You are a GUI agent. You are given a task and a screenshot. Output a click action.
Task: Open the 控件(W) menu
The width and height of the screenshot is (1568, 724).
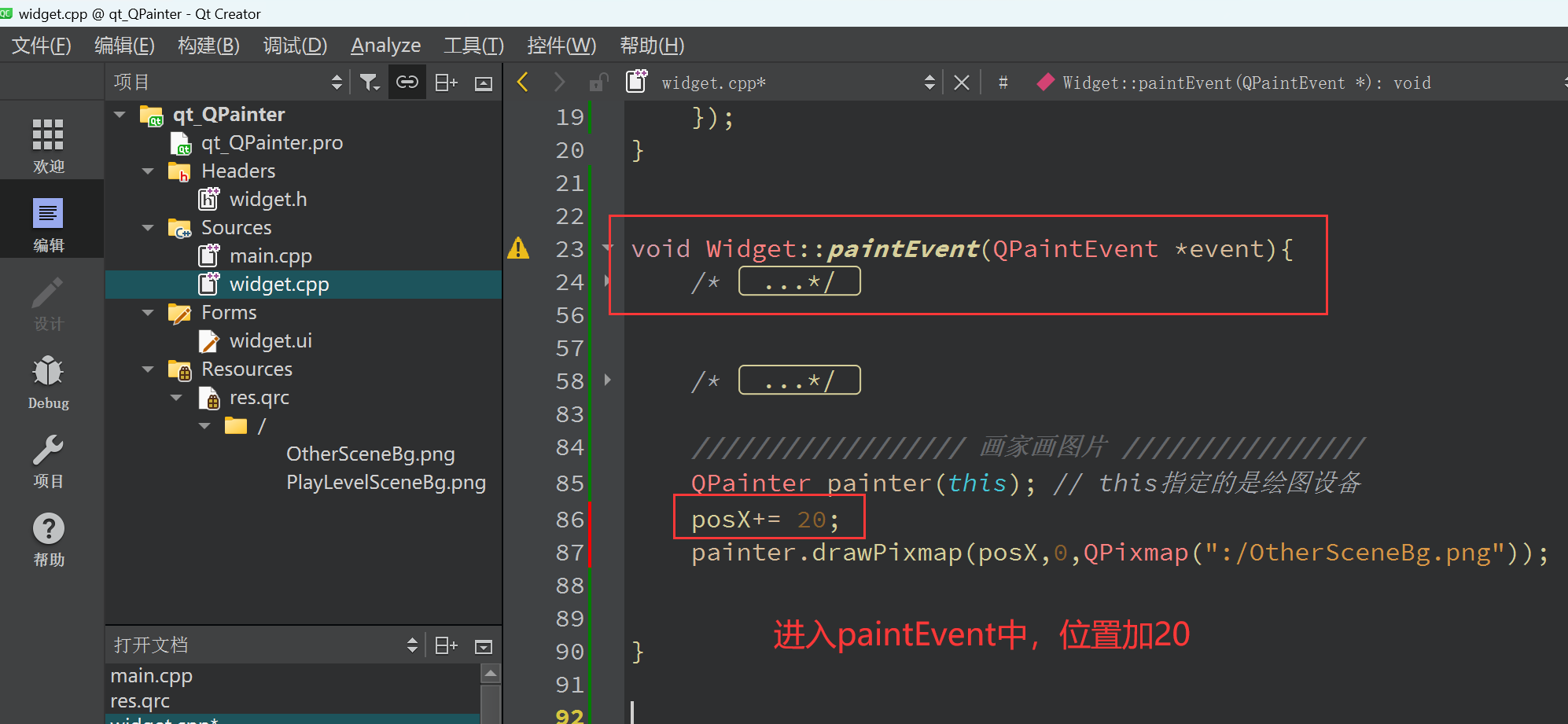pyautogui.click(x=561, y=46)
